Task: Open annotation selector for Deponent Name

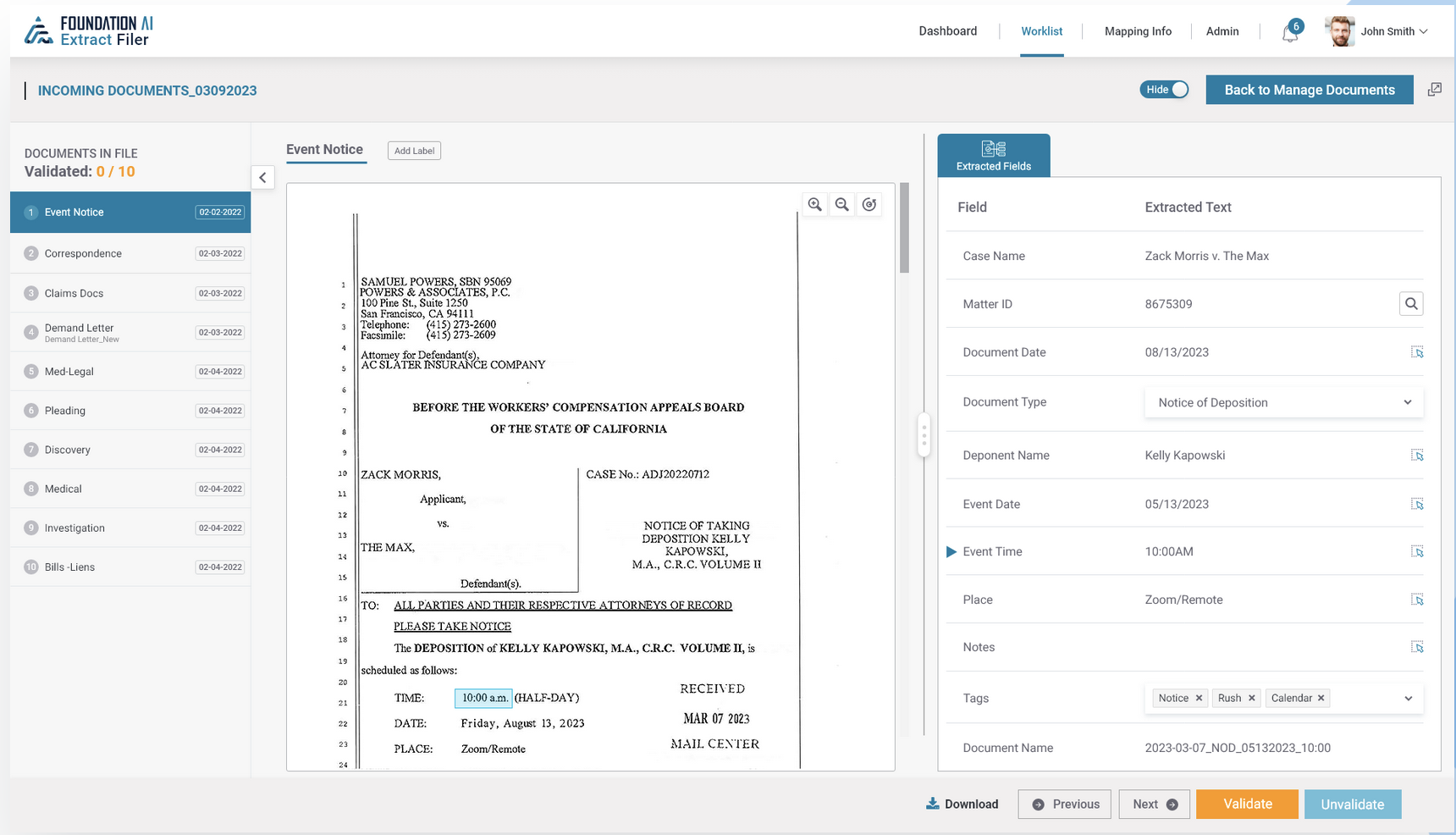Action: 1417,455
